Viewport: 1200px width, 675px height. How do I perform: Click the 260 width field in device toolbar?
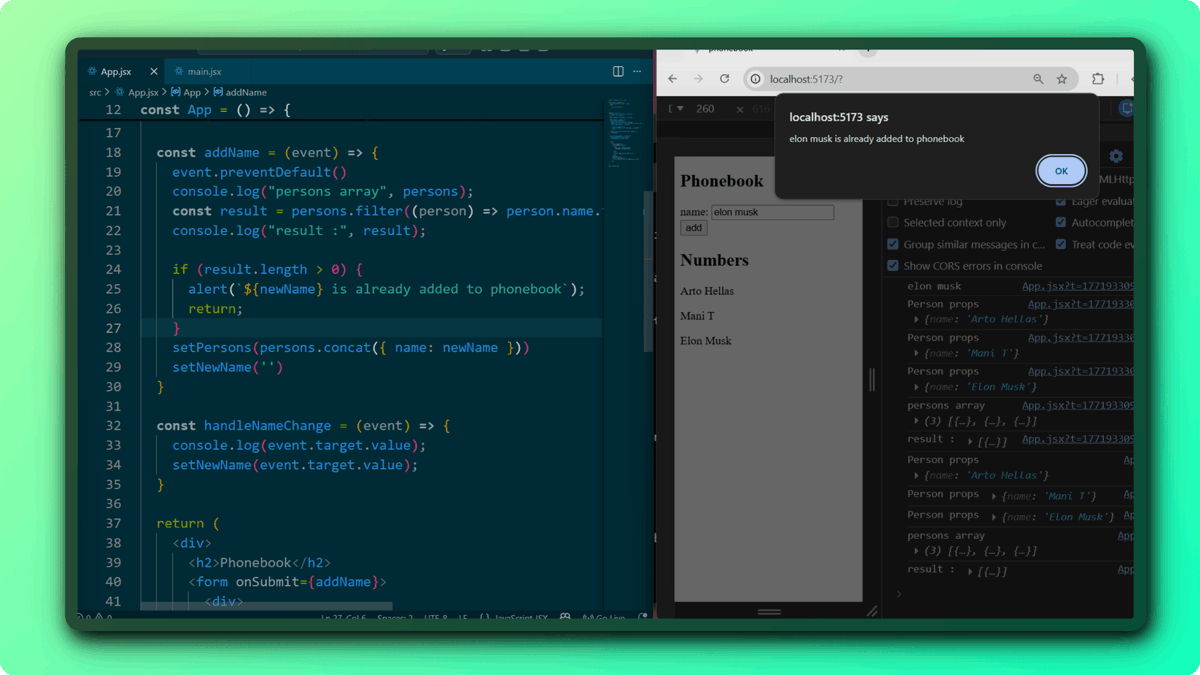[x=706, y=109]
